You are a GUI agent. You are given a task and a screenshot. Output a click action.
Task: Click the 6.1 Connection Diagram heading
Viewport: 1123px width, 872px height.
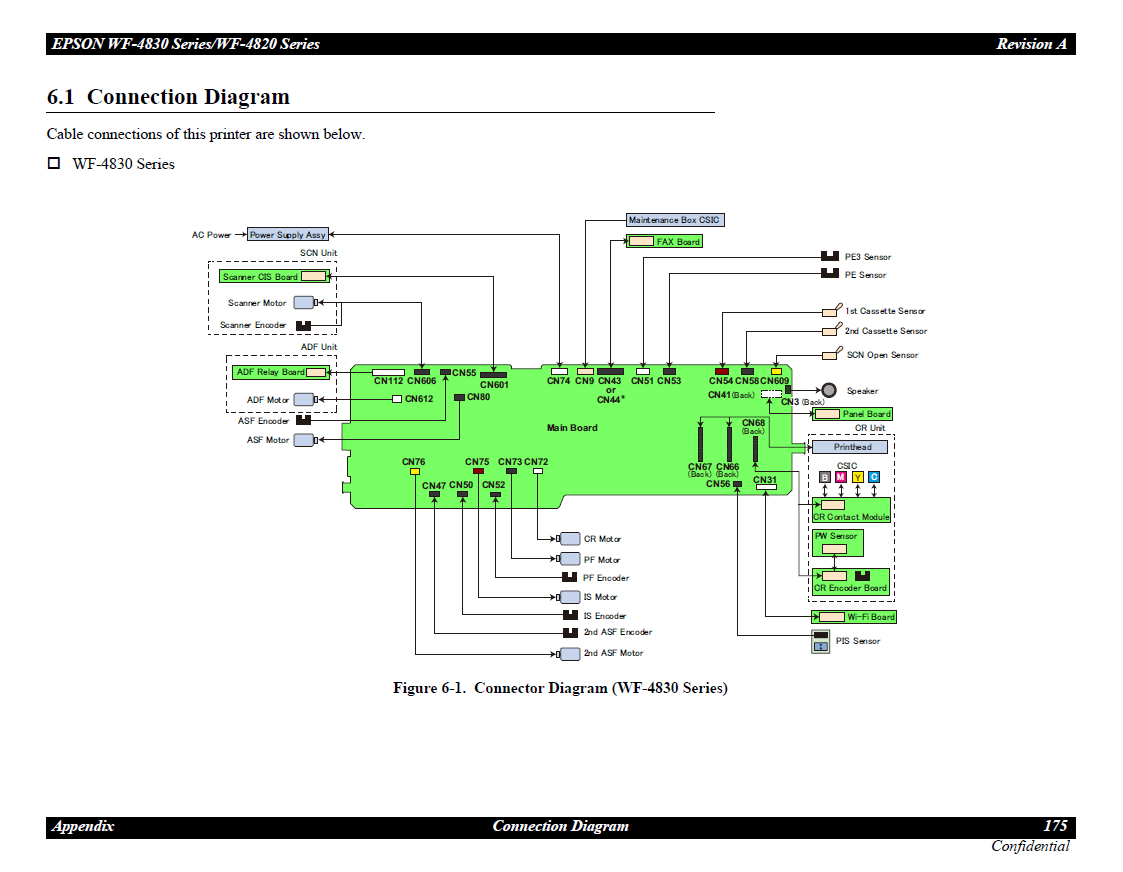(169, 97)
